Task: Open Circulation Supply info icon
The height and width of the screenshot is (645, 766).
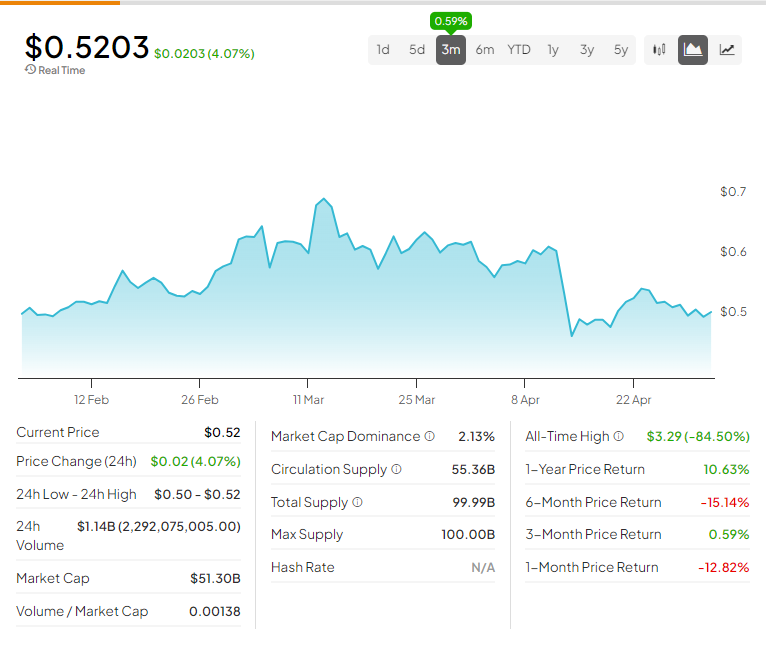Action: [x=397, y=469]
